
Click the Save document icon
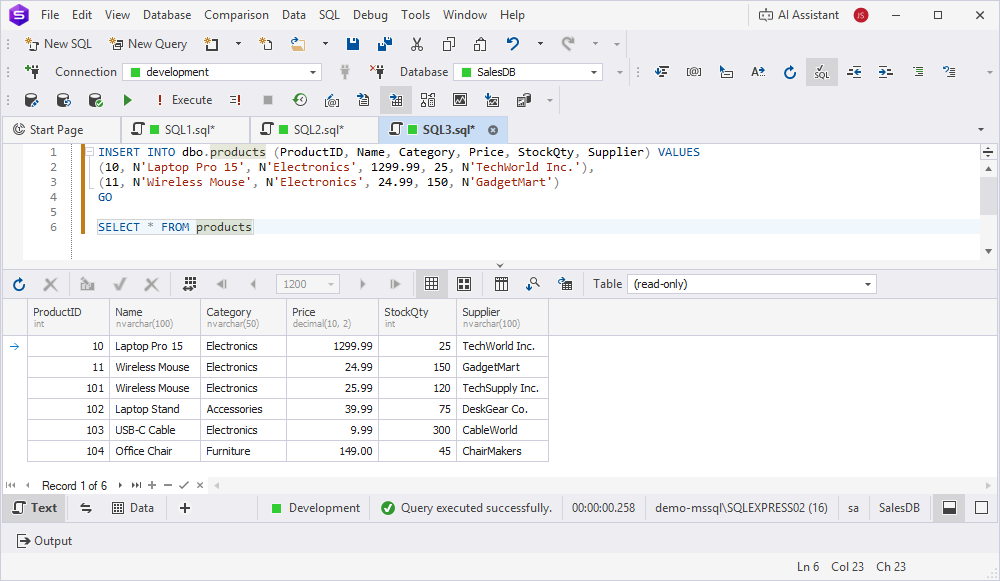(x=351, y=44)
